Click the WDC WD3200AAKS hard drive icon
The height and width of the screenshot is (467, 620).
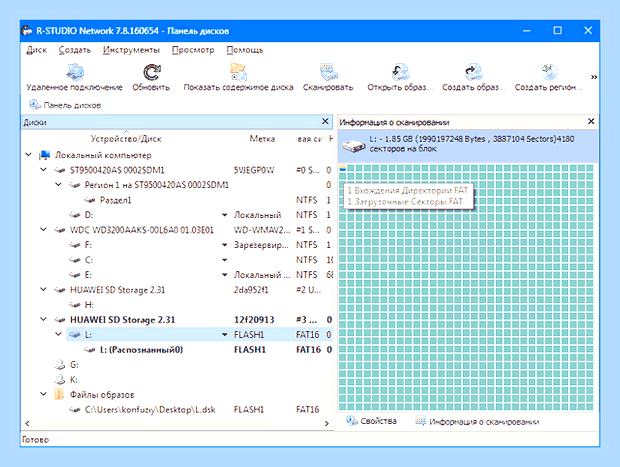pos(60,230)
